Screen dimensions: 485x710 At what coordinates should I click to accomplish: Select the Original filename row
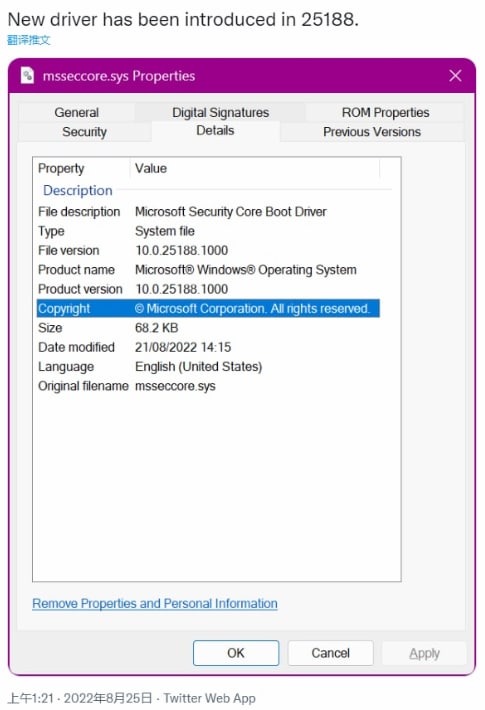pyautogui.click(x=208, y=386)
